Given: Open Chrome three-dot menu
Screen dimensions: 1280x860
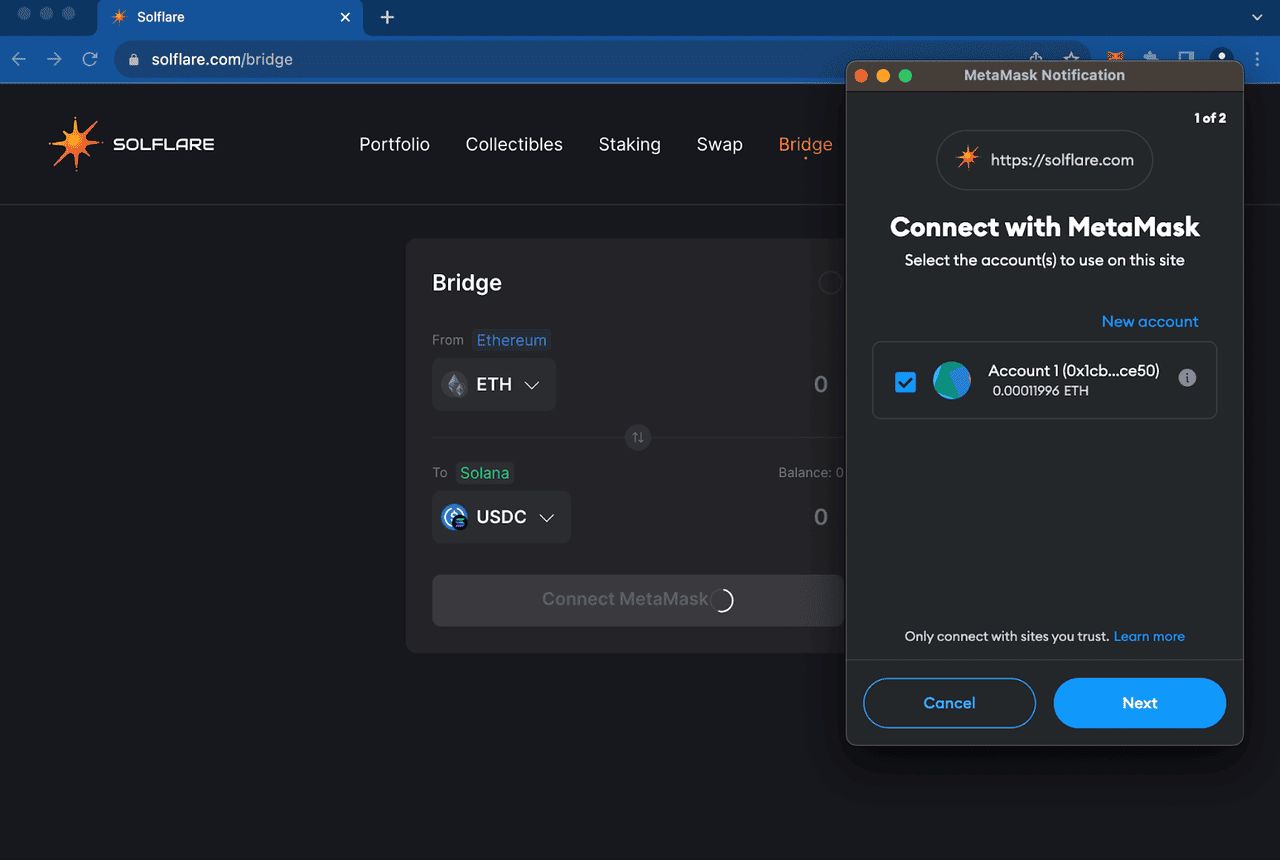Looking at the screenshot, I should (1257, 59).
